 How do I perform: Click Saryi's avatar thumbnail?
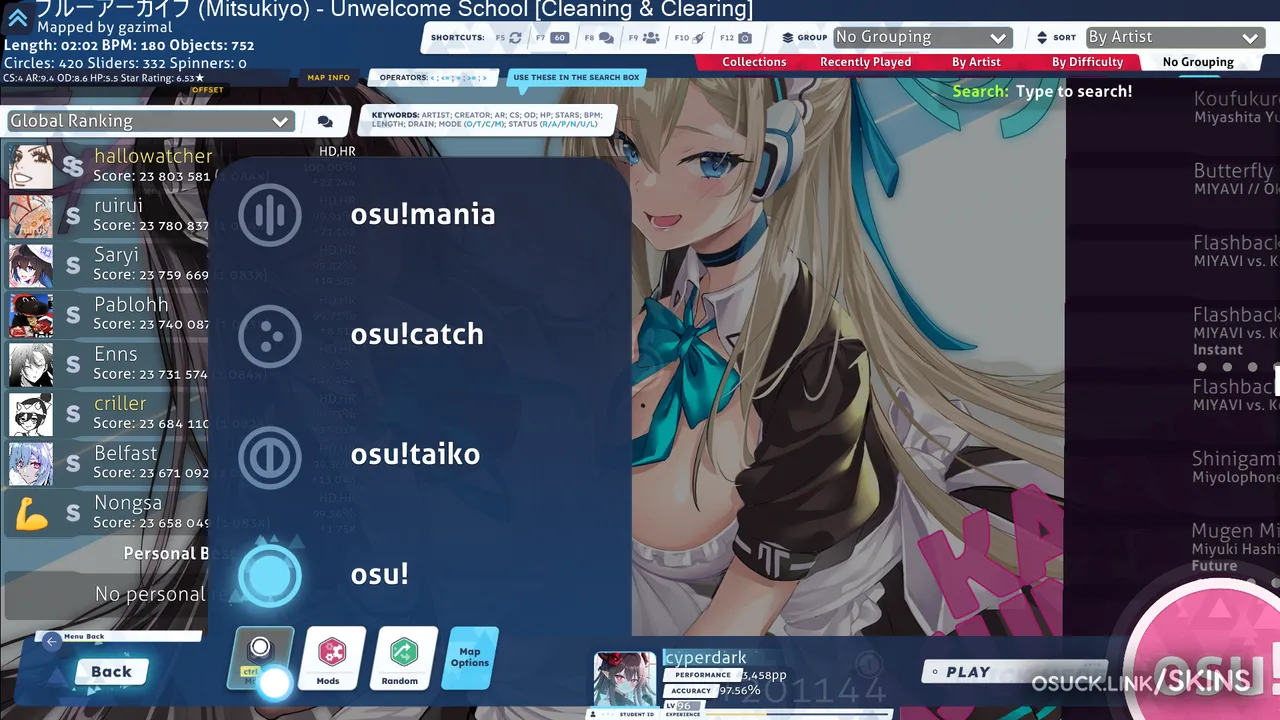pyautogui.click(x=31, y=265)
